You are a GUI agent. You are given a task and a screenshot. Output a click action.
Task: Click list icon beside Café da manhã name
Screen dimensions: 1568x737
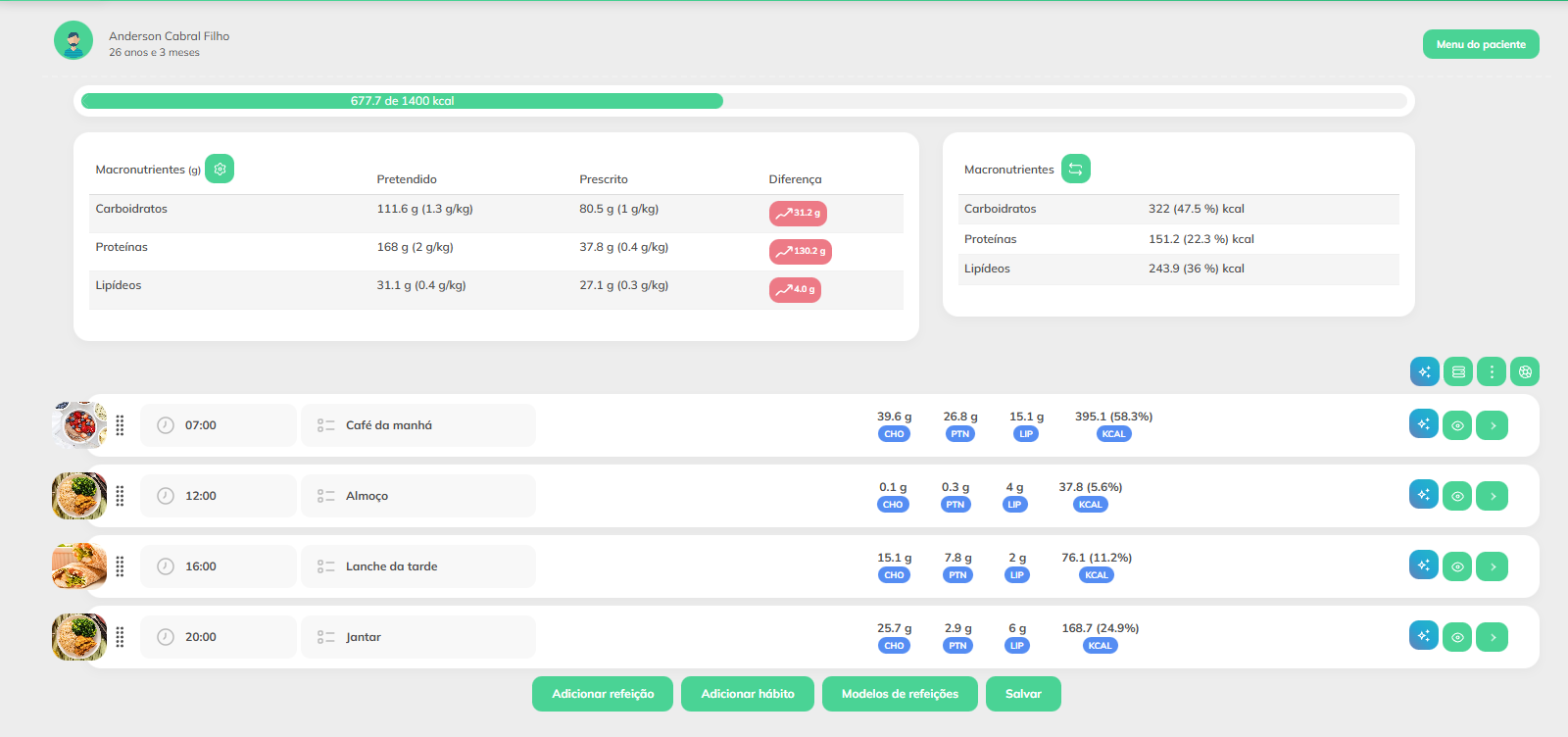pos(325,425)
